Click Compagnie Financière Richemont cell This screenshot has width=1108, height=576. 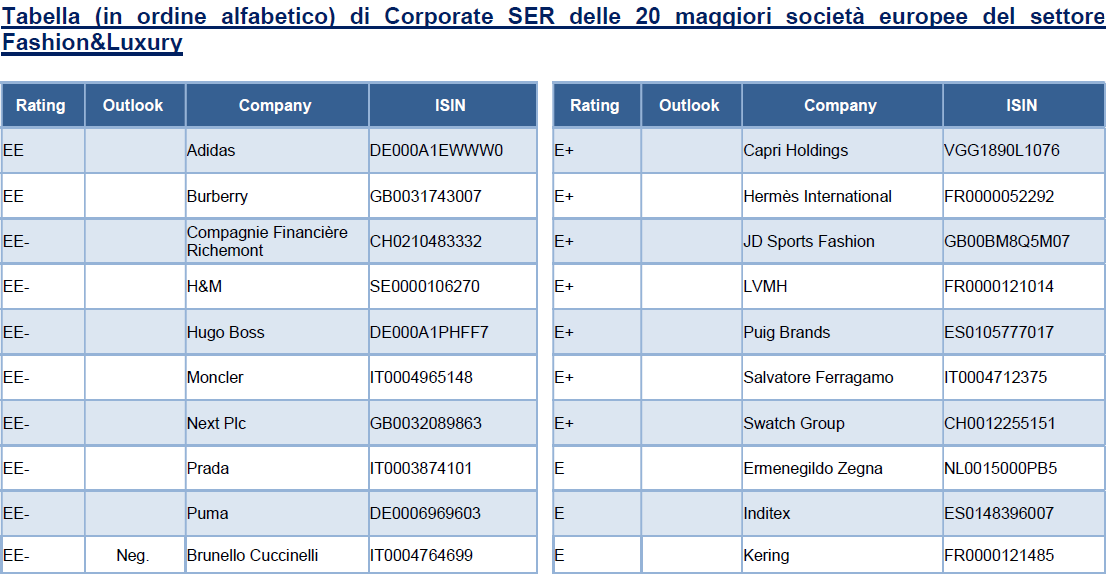pos(267,241)
